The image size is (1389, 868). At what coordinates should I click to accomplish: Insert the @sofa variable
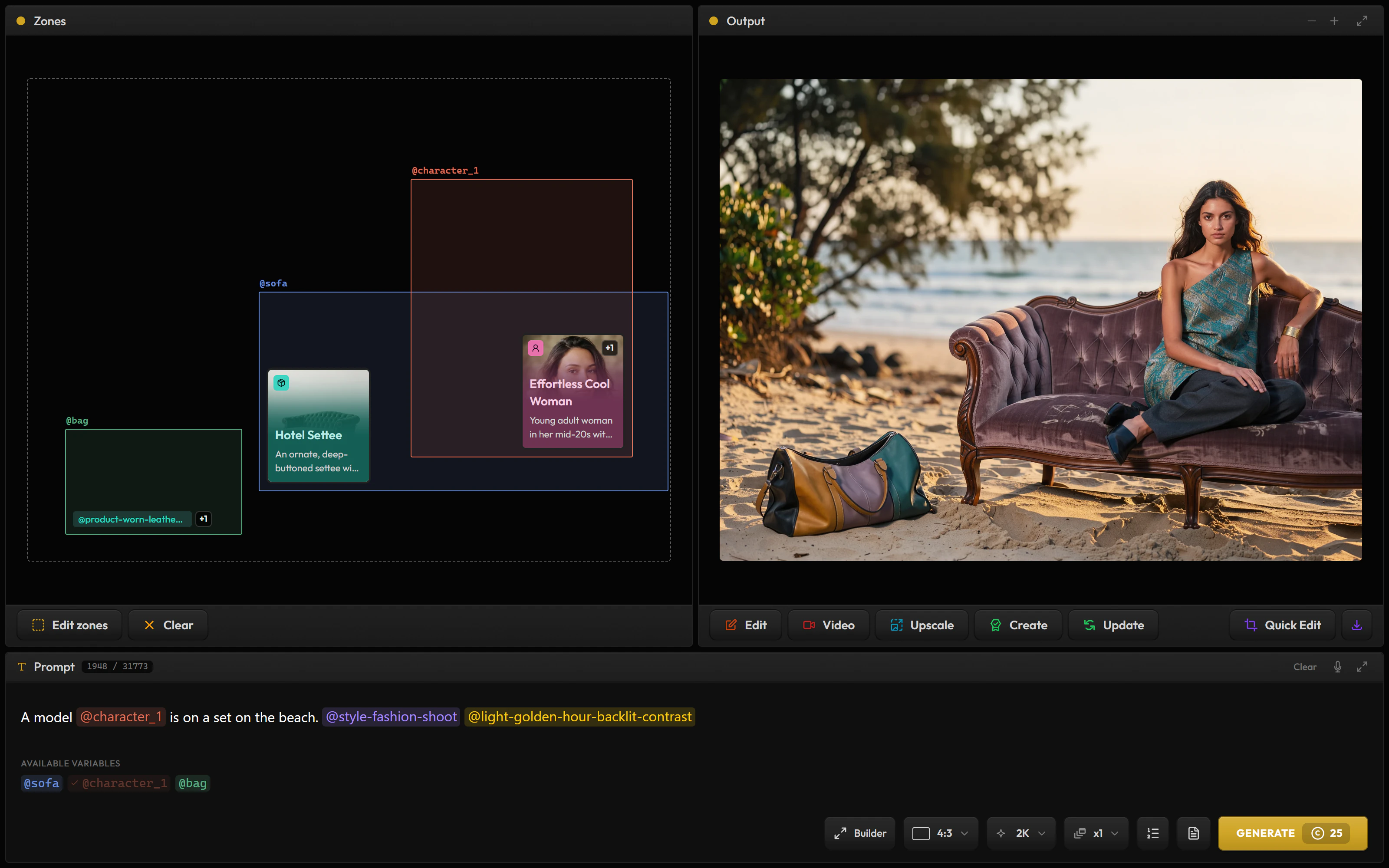tap(41, 783)
